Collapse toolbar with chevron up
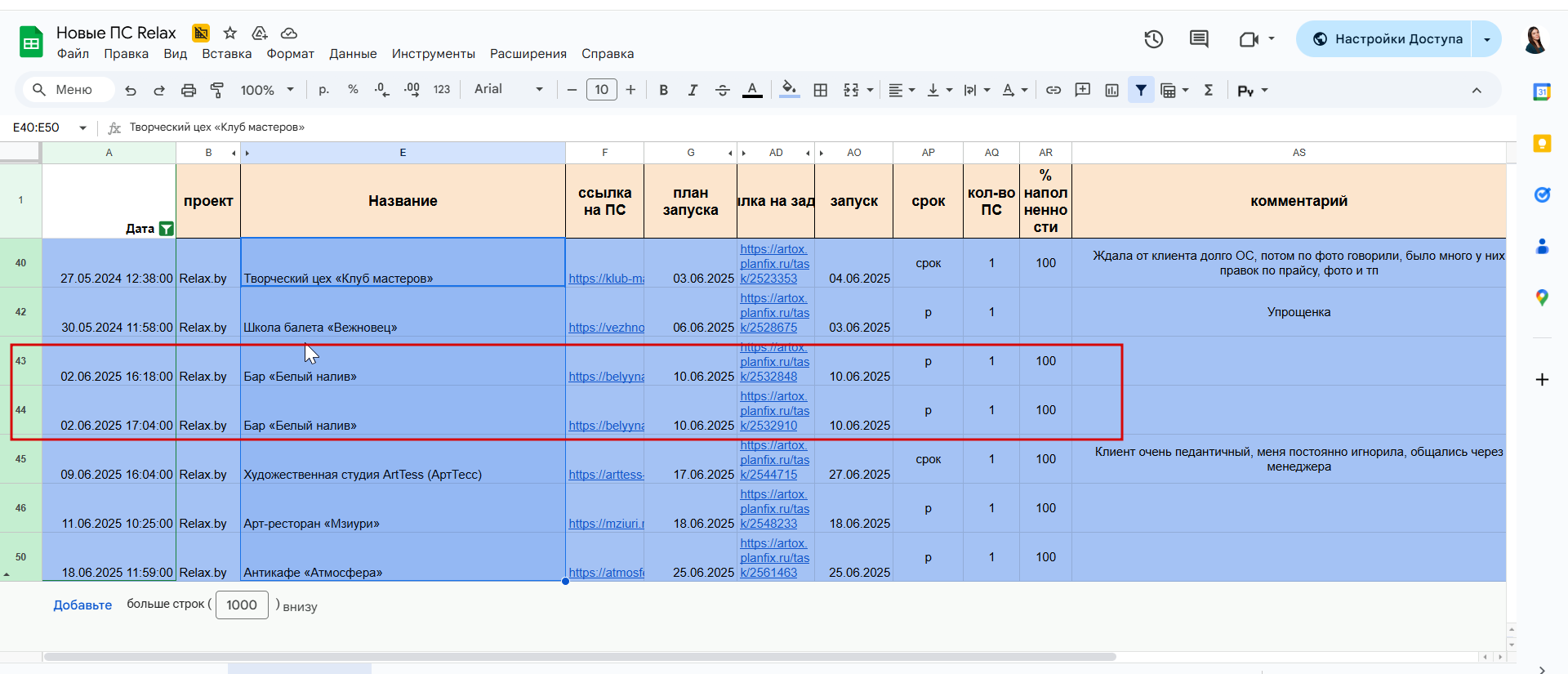This screenshot has height=674, width=1568. coord(1477,90)
